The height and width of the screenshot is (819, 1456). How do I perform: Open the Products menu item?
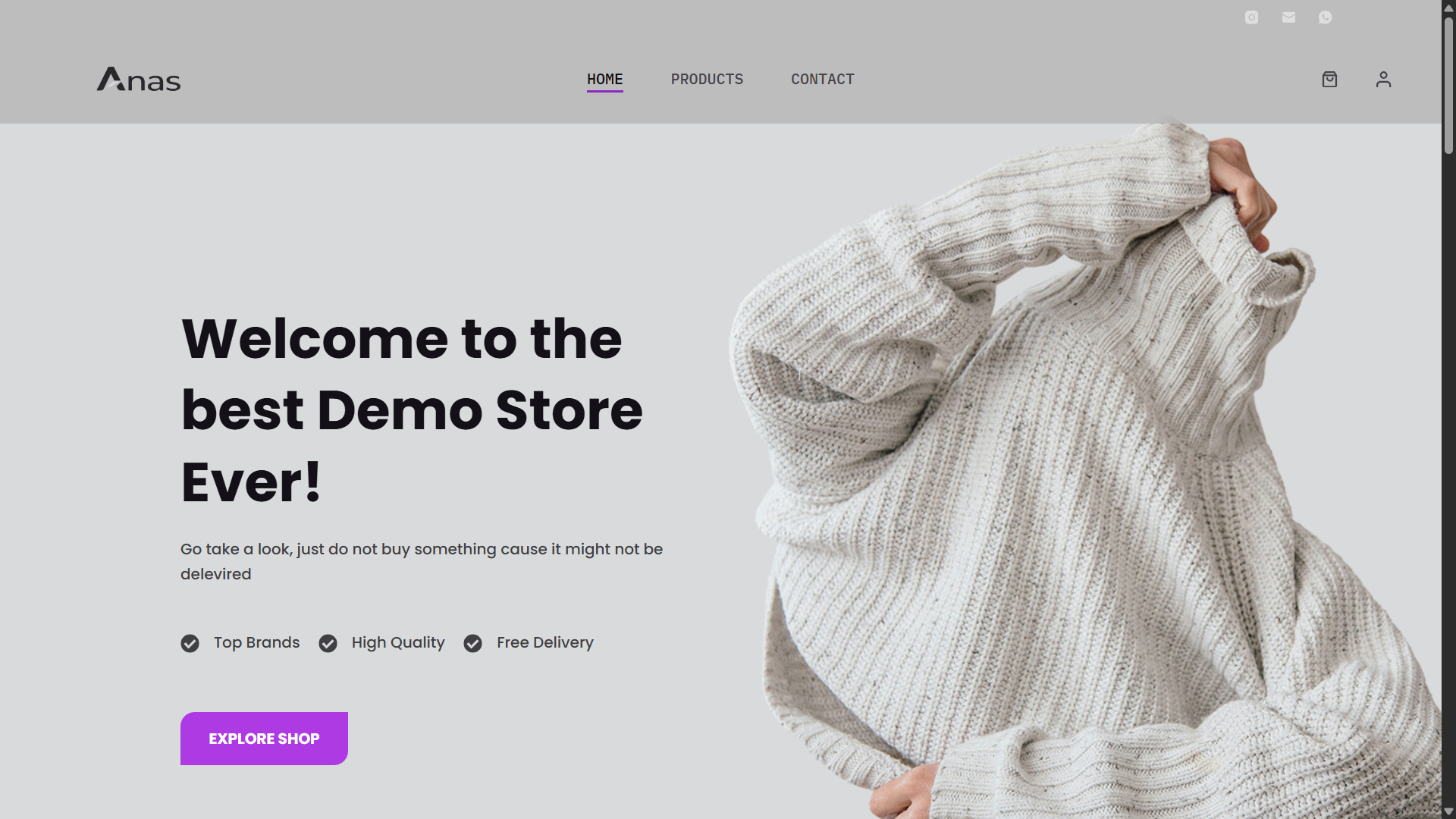pos(707,80)
